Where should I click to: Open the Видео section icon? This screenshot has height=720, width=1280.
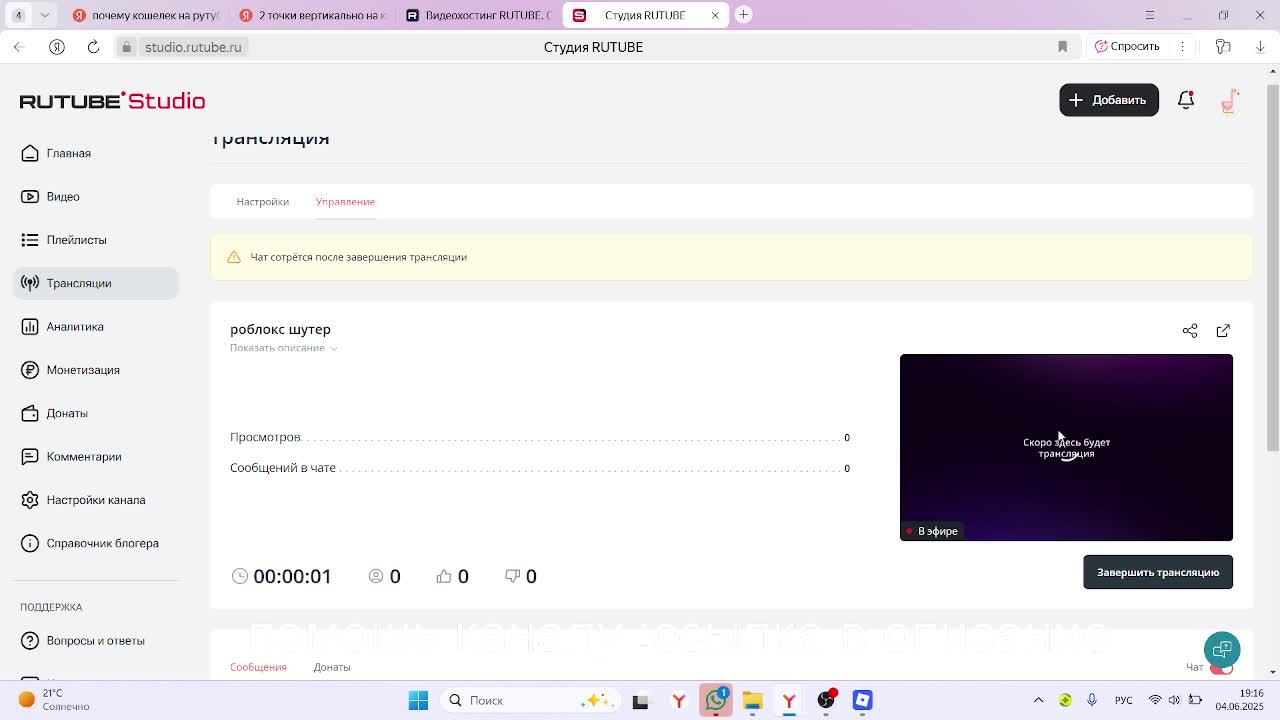click(30, 197)
